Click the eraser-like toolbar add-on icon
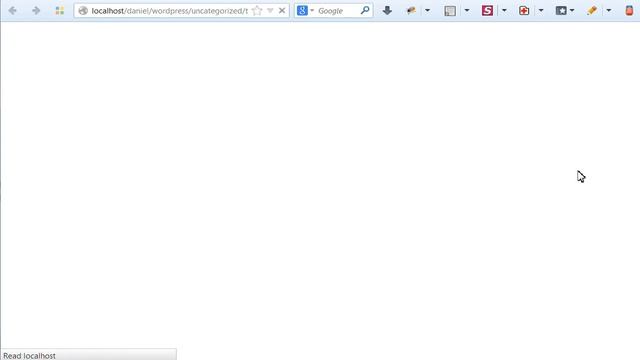Viewport: 640px width, 360px height. click(411, 11)
